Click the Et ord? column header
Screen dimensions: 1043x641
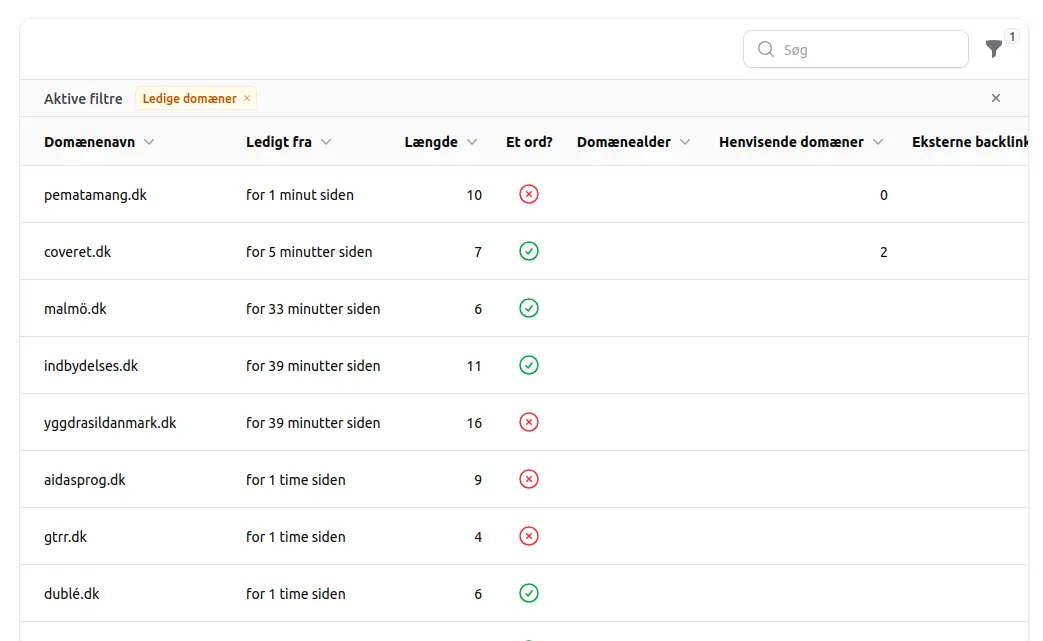coord(529,142)
